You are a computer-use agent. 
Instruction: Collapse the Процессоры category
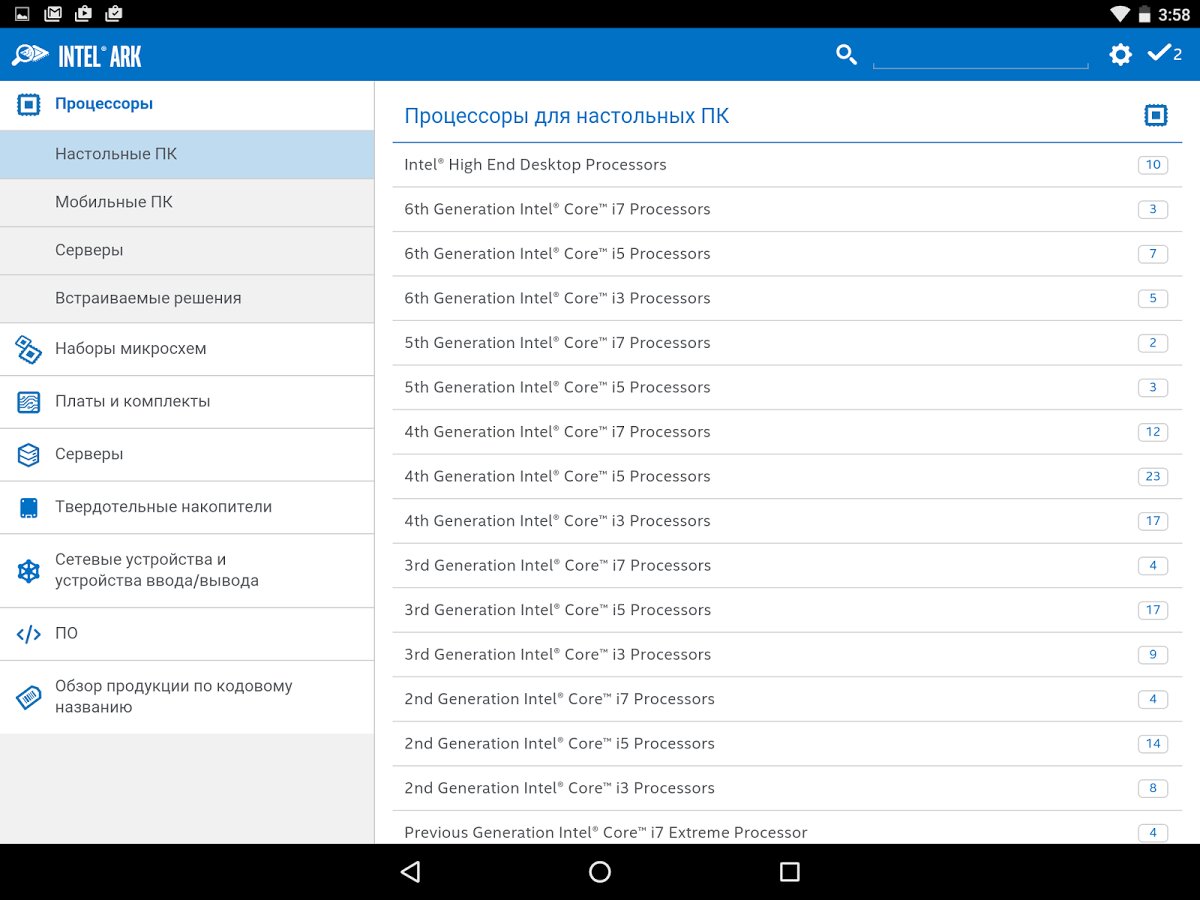tap(104, 104)
